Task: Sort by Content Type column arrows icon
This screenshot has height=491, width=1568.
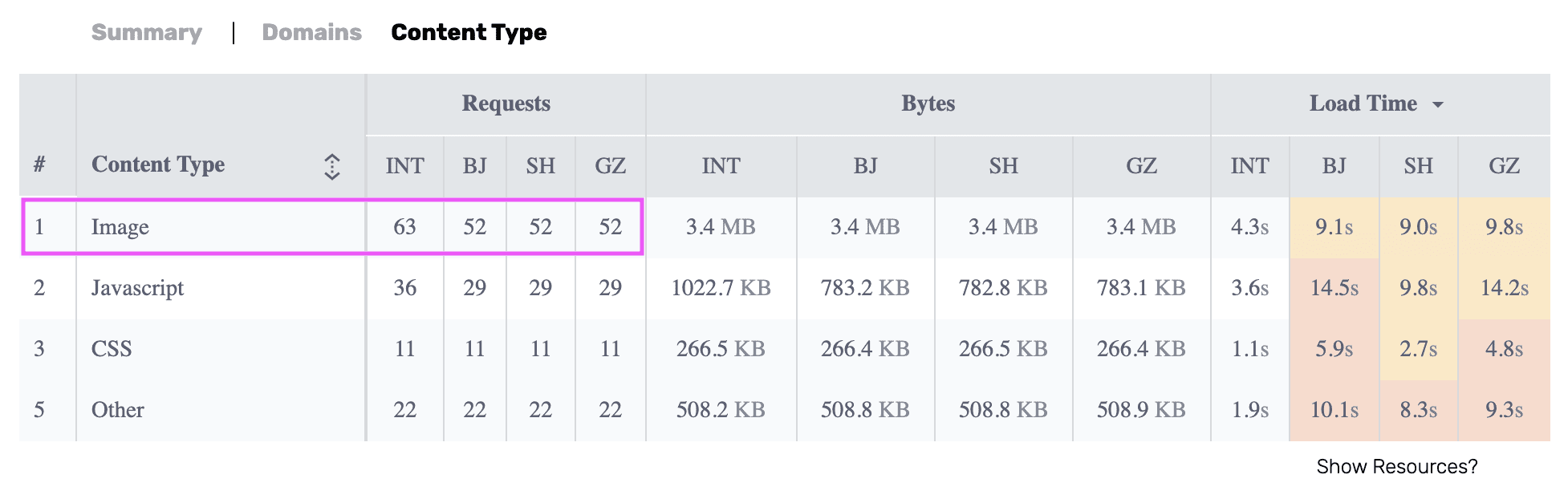Action: coord(332,166)
